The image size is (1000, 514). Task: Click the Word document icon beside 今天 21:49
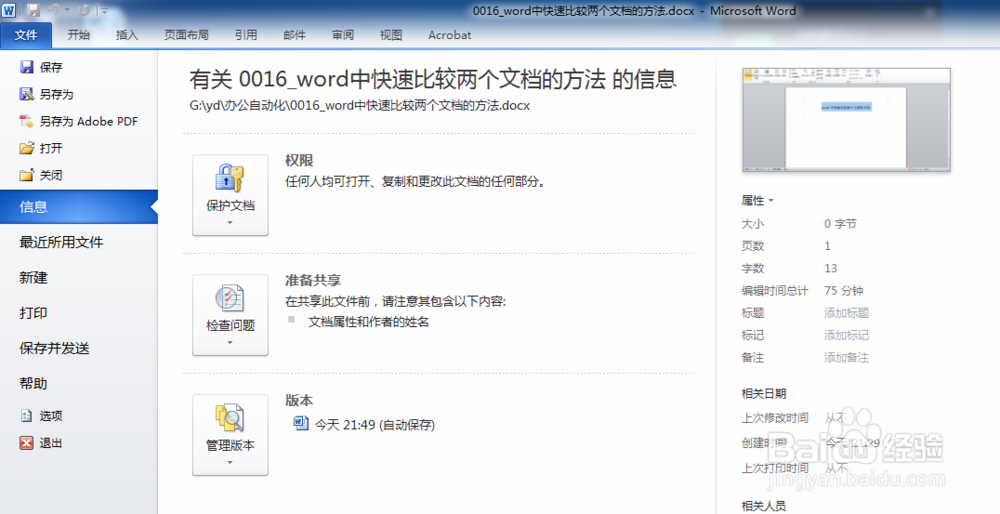point(300,423)
